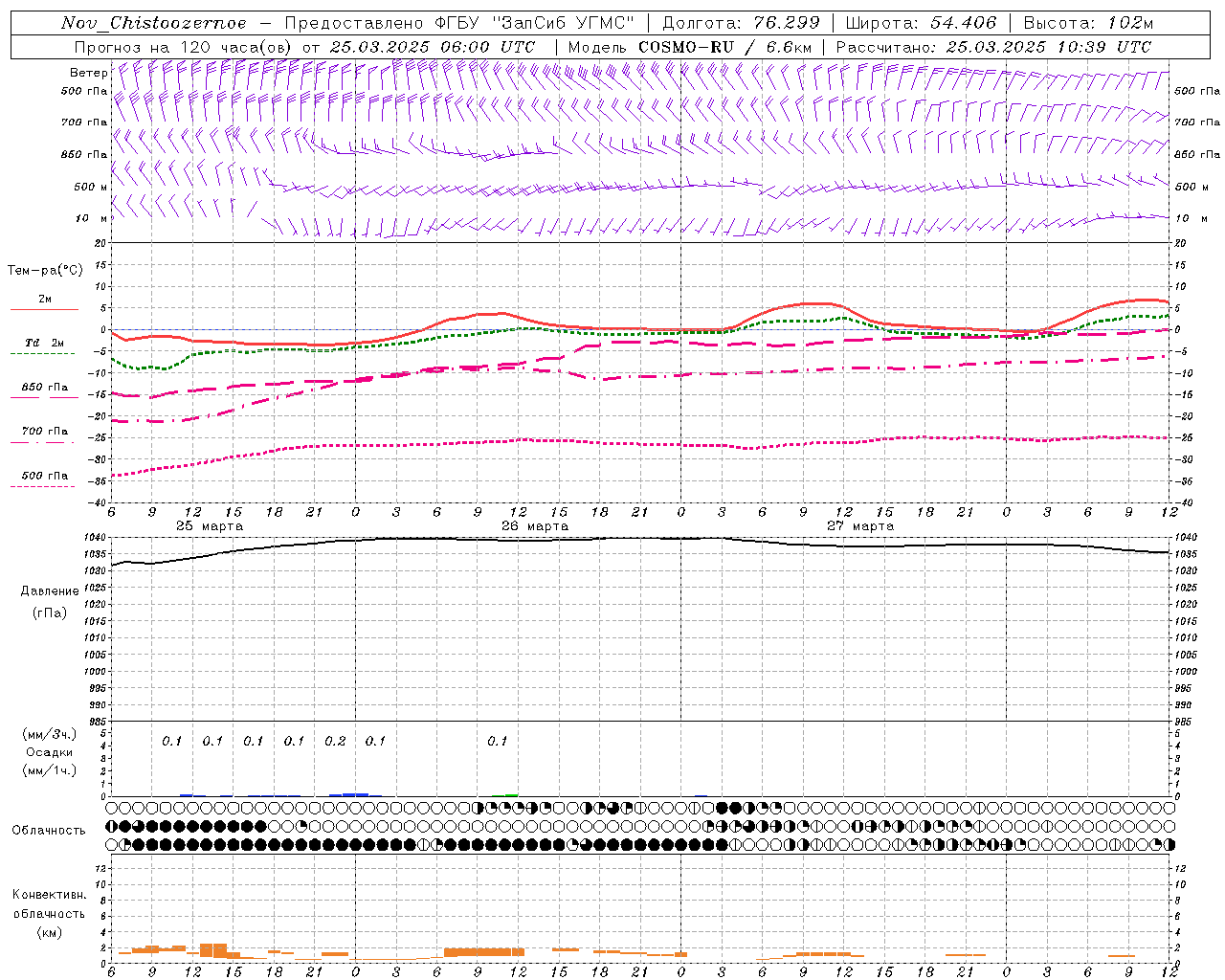Image resolution: width=1225 pixels, height=980 pixels.
Task: Click the computed time 25.03.2025 10:39 UTC
Action: [1048, 47]
